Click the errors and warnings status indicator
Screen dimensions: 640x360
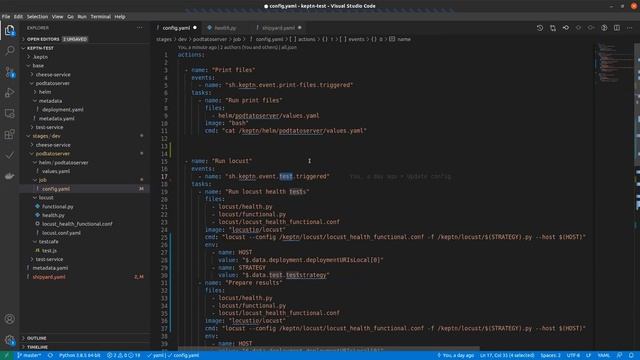124,356
